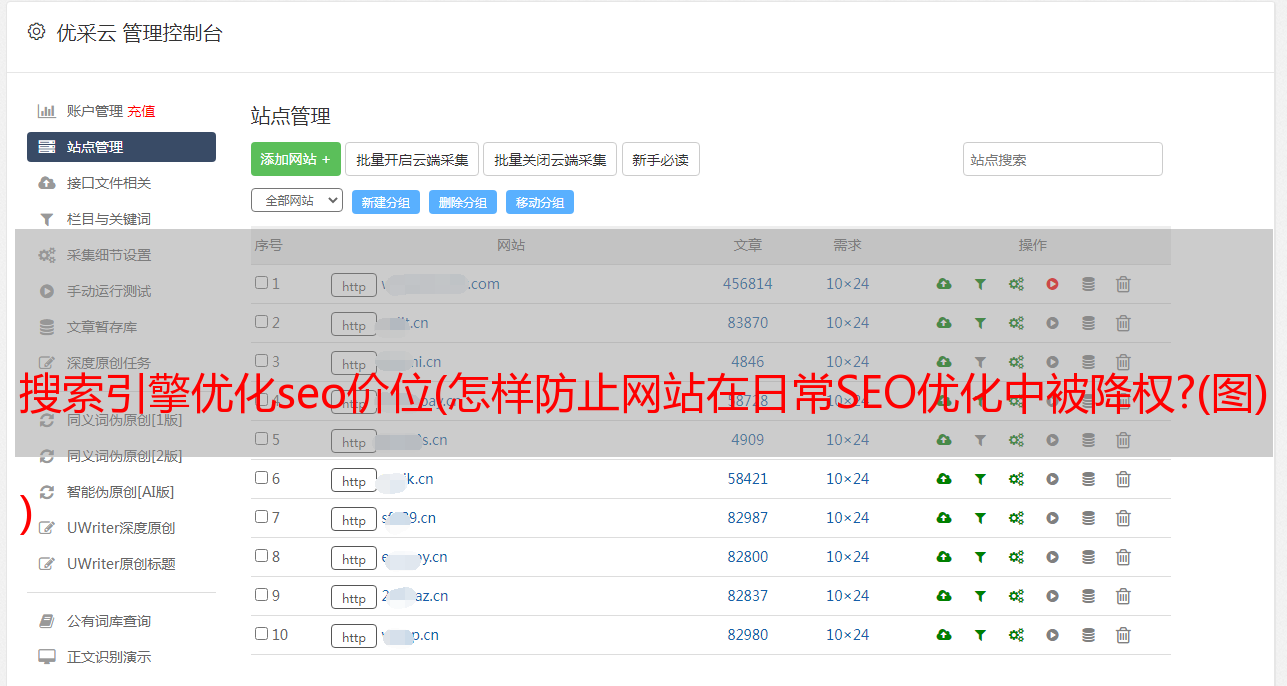
Task: Tick the checkbox for site row 9
Action: tap(261, 595)
